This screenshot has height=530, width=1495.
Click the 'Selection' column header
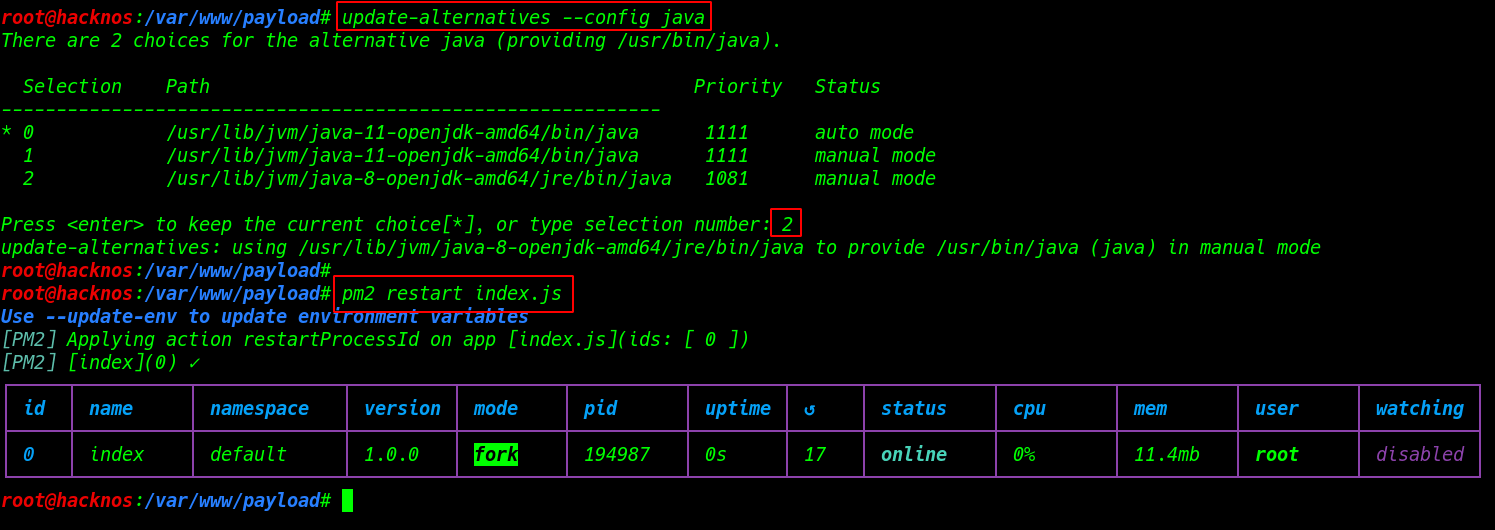coord(72,87)
